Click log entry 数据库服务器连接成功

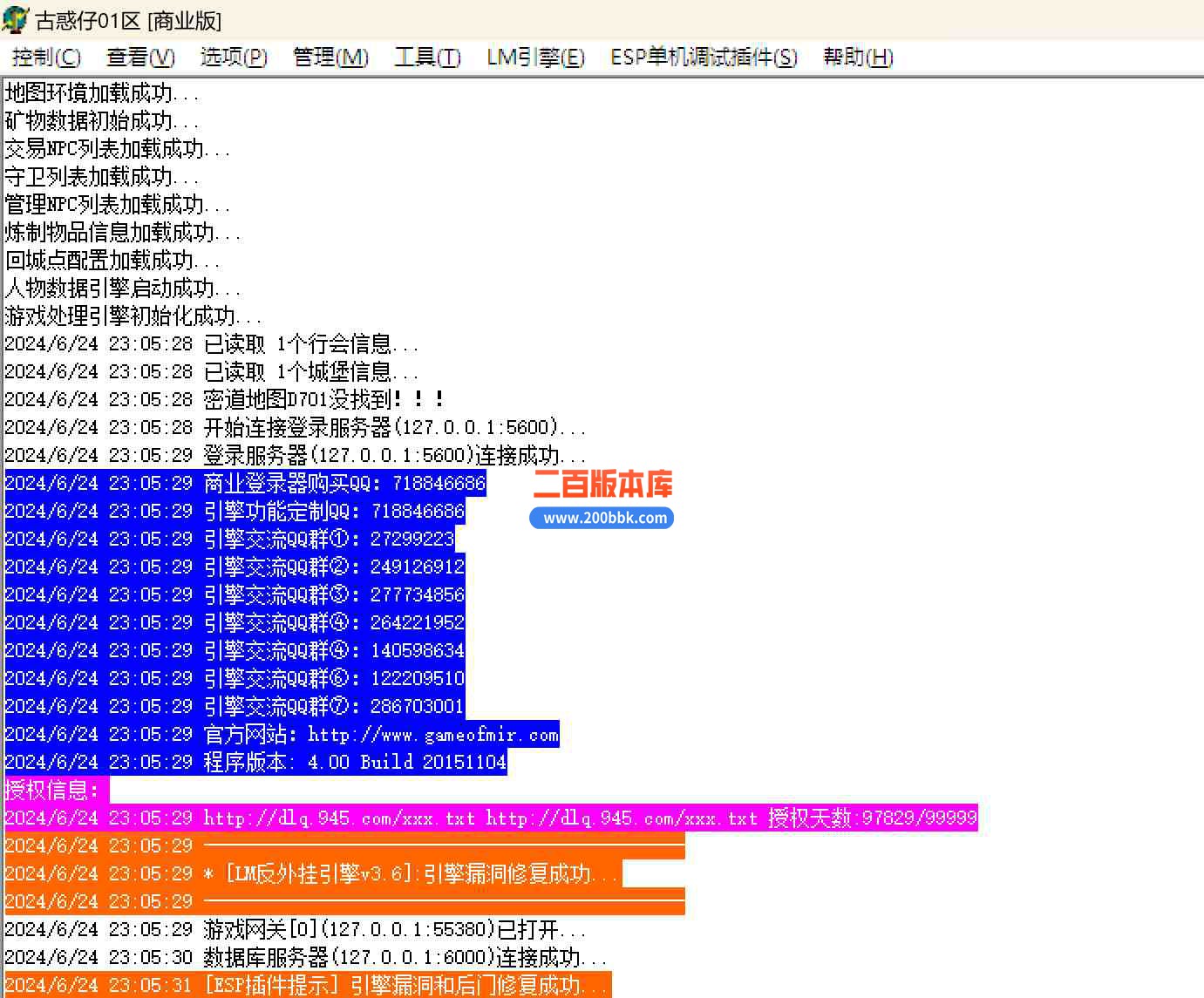tap(306, 957)
